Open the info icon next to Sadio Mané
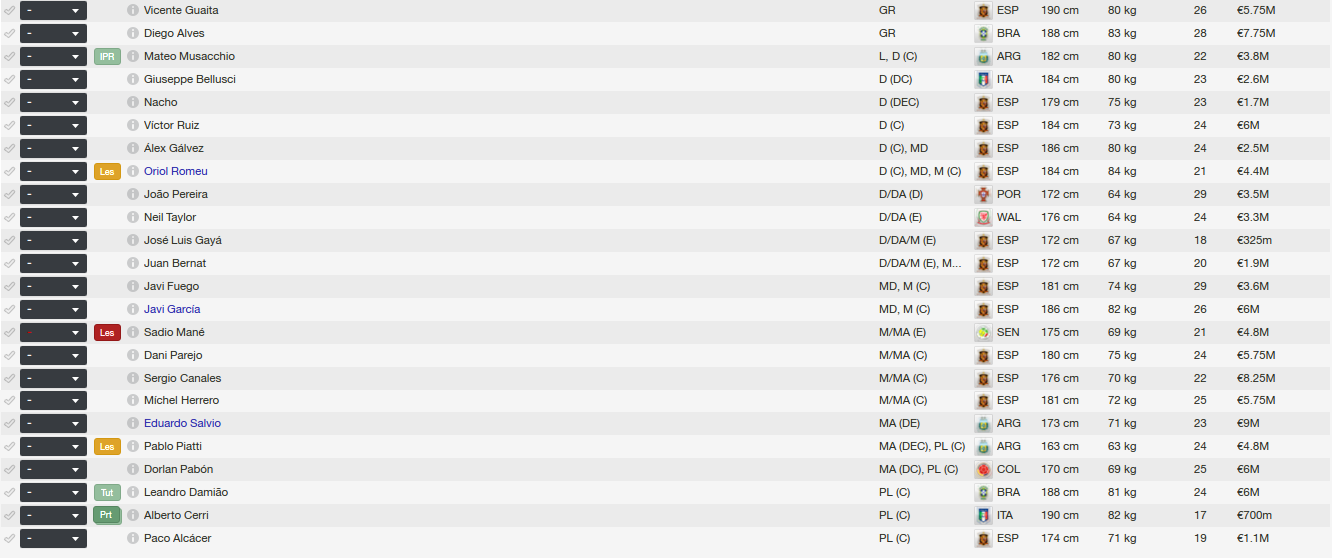Screen dimensions: 1332x558 [x=133, y=332]
